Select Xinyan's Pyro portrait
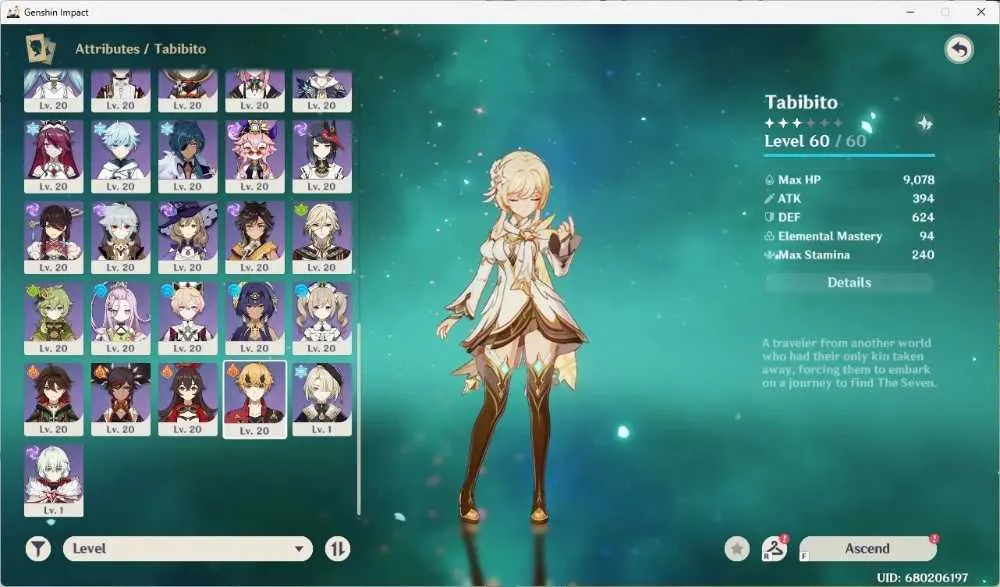 tap(121, 399)
